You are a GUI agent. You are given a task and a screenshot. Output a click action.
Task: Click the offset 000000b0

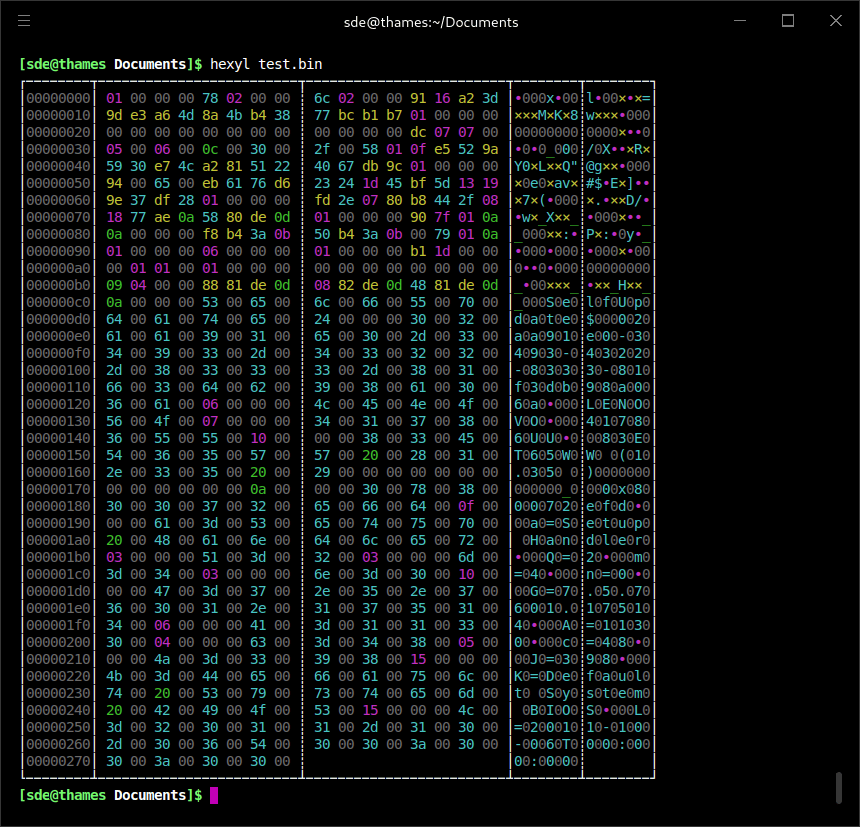(x=58, y=285)
